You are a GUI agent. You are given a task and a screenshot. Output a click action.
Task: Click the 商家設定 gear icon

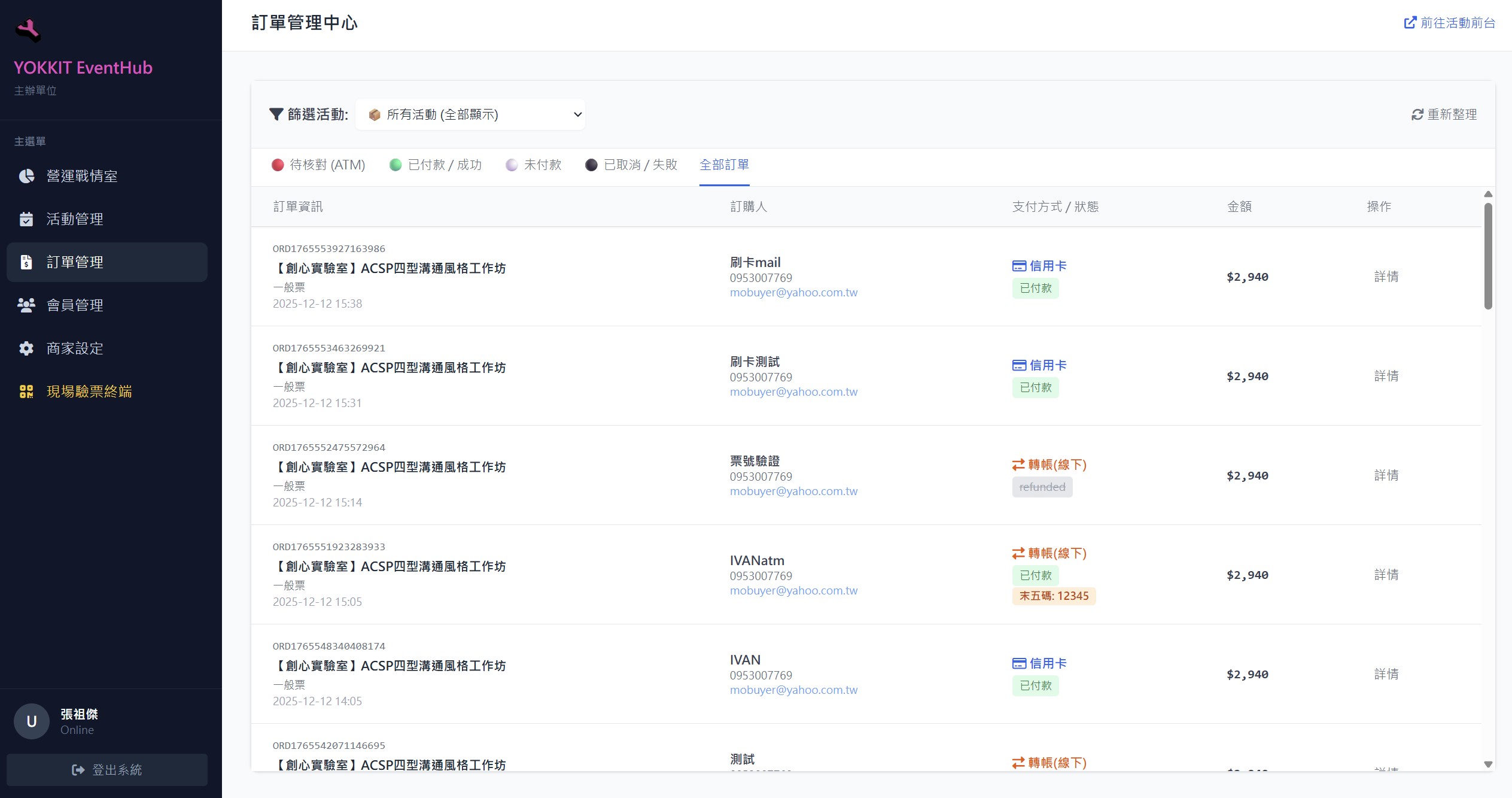[x=26, y=348]
